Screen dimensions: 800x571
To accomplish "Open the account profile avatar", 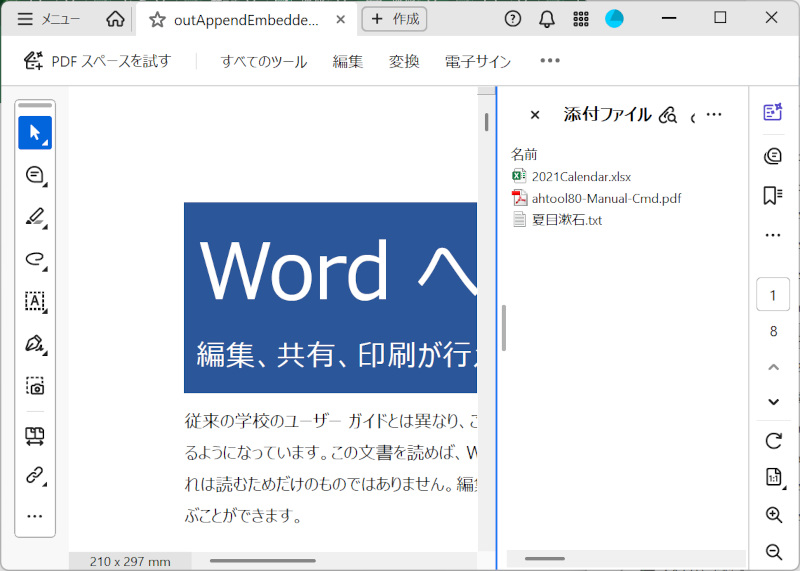I will click(614, 19).
